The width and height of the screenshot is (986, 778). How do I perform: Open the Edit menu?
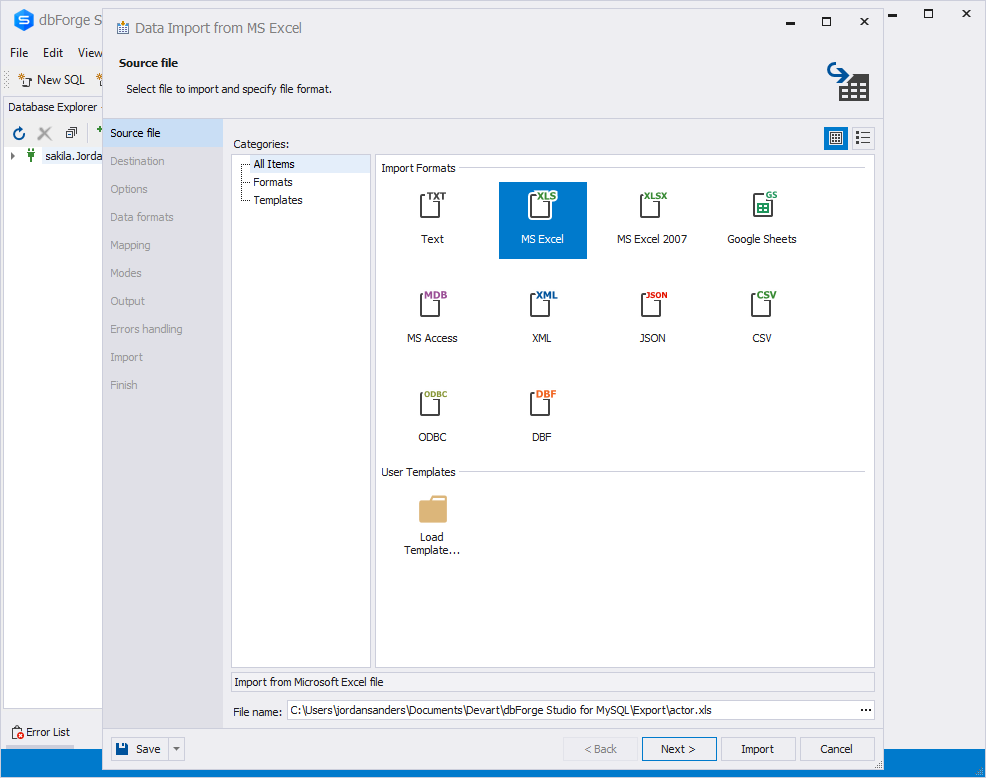53,53
